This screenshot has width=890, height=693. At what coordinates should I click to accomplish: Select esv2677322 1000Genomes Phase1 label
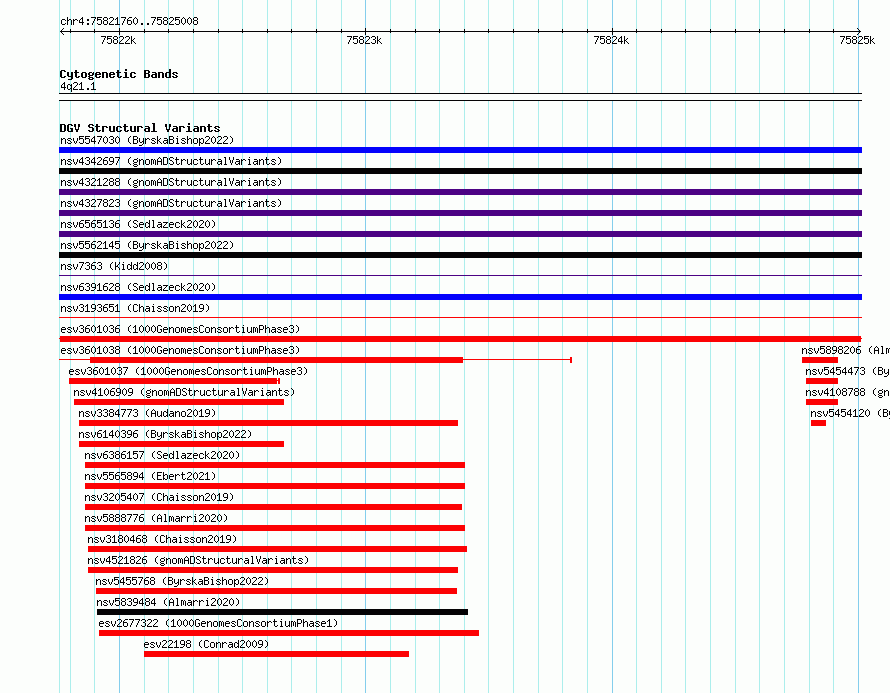(218, 623)
